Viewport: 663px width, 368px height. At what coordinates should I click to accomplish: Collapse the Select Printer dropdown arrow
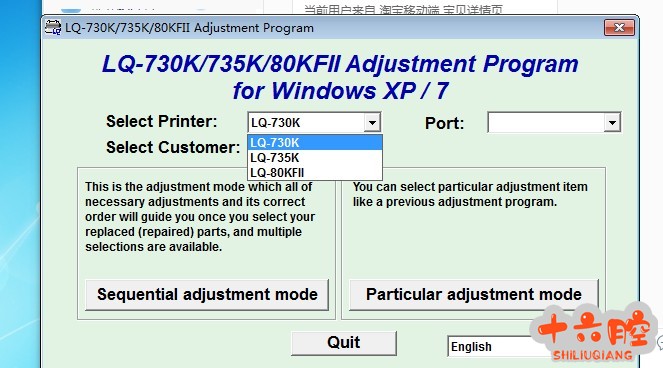click(372, 123)
